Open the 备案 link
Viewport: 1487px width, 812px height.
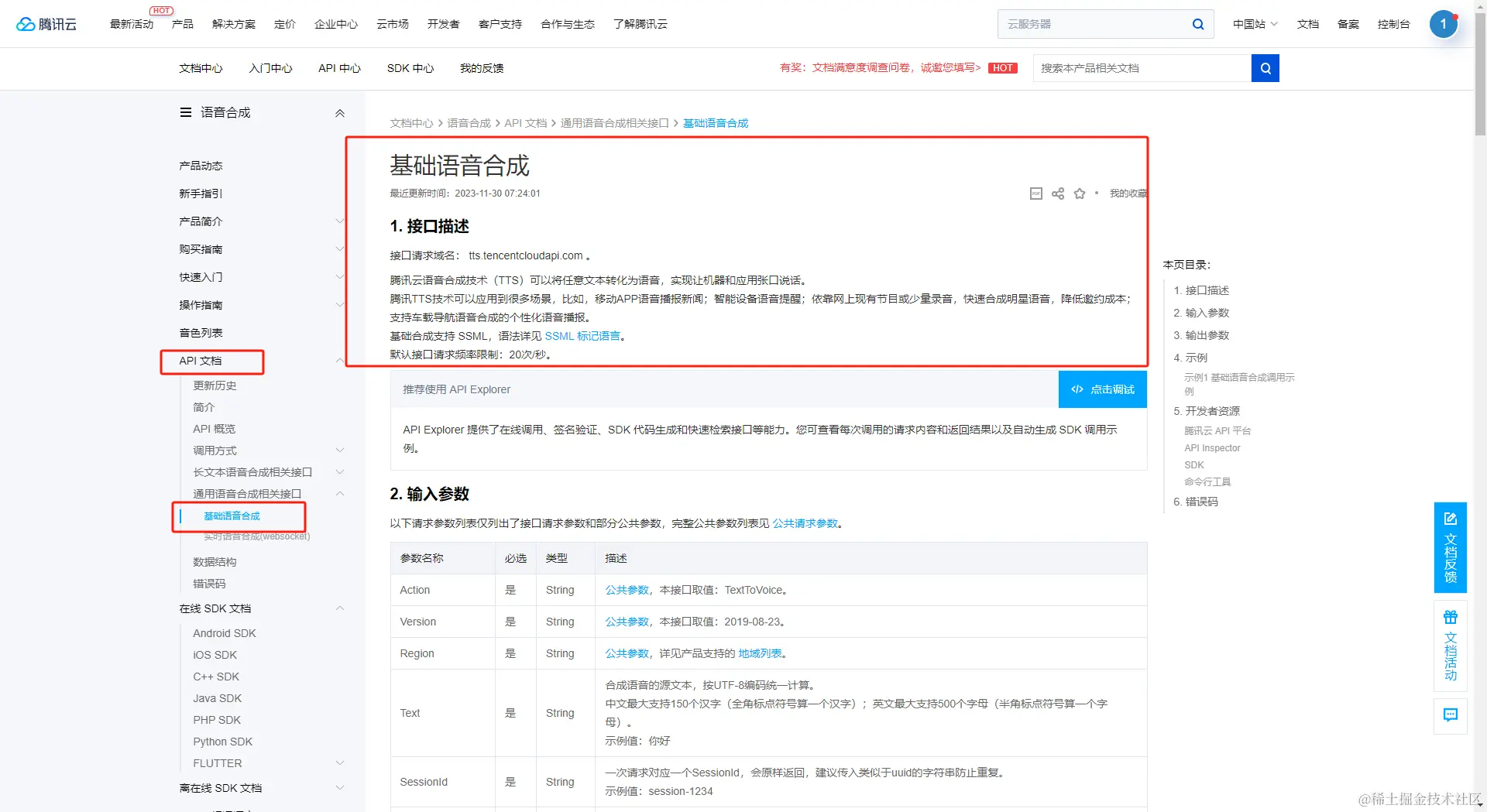tap(1348, 24)
